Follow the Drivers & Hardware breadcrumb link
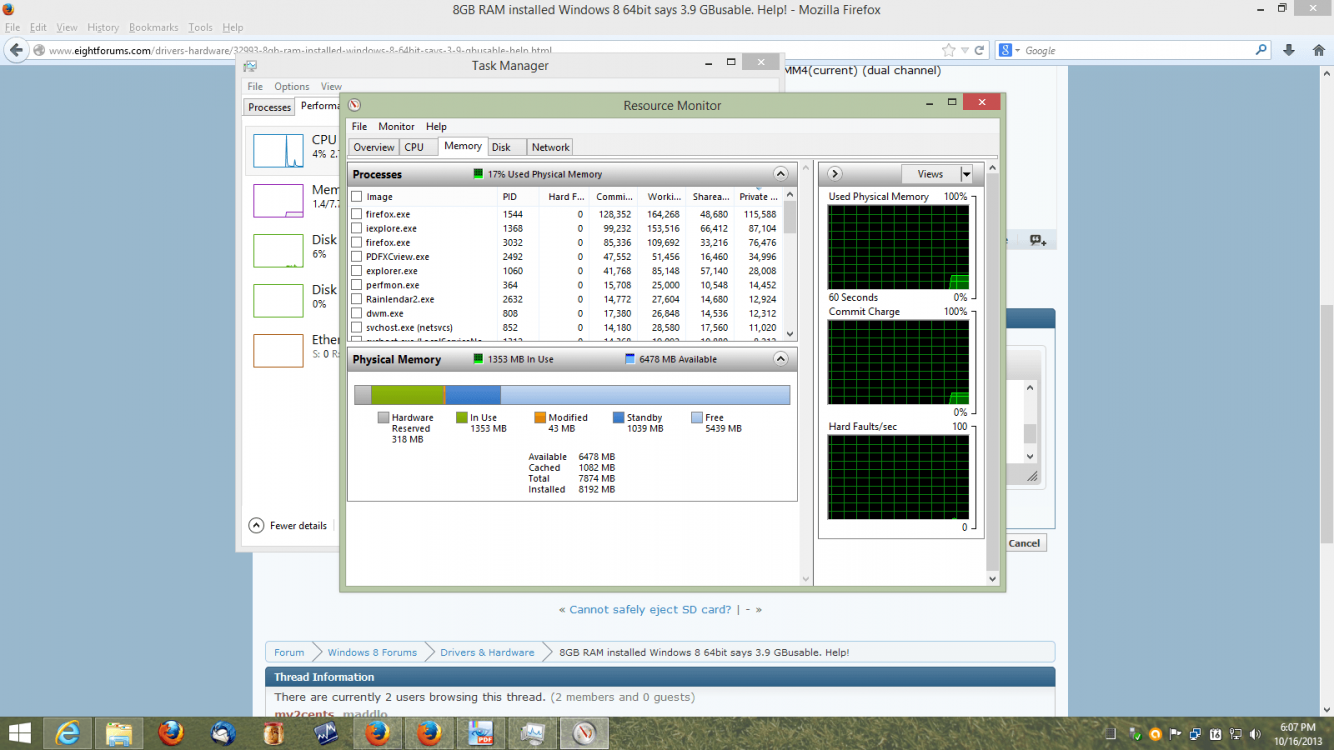Screen dimensions: 1334x750 point(487,652)
